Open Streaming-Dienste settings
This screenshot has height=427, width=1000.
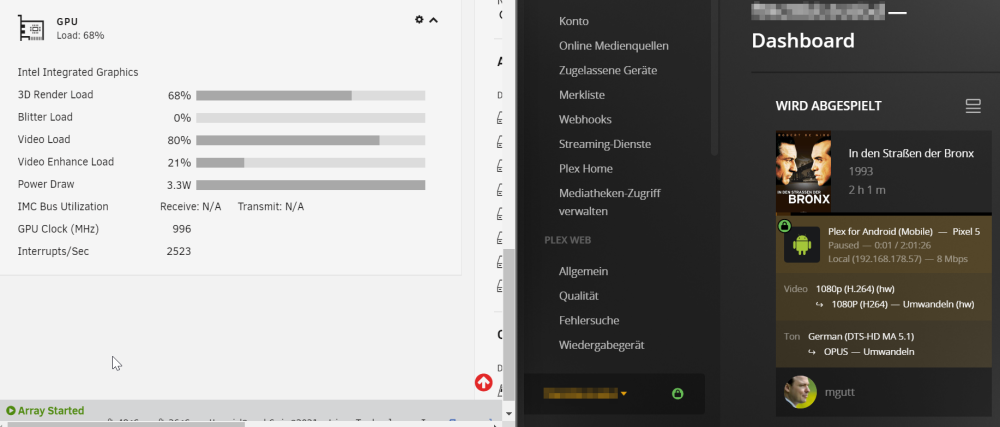[x=605, y=144]
